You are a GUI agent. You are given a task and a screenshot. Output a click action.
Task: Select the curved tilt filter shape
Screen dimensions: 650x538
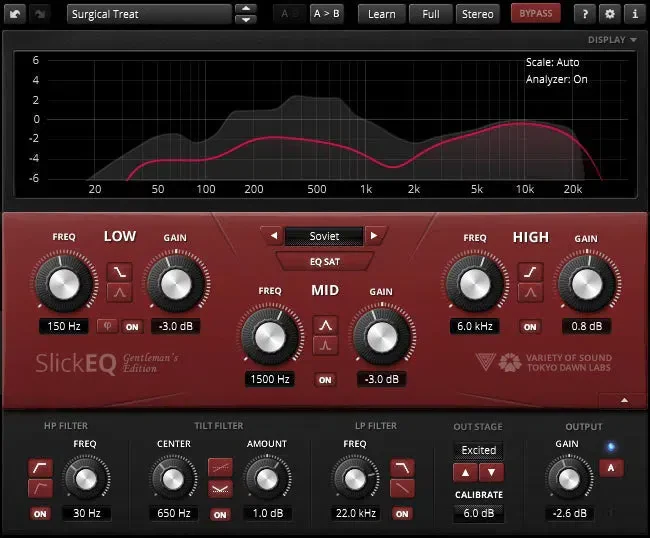coord(220,489)
